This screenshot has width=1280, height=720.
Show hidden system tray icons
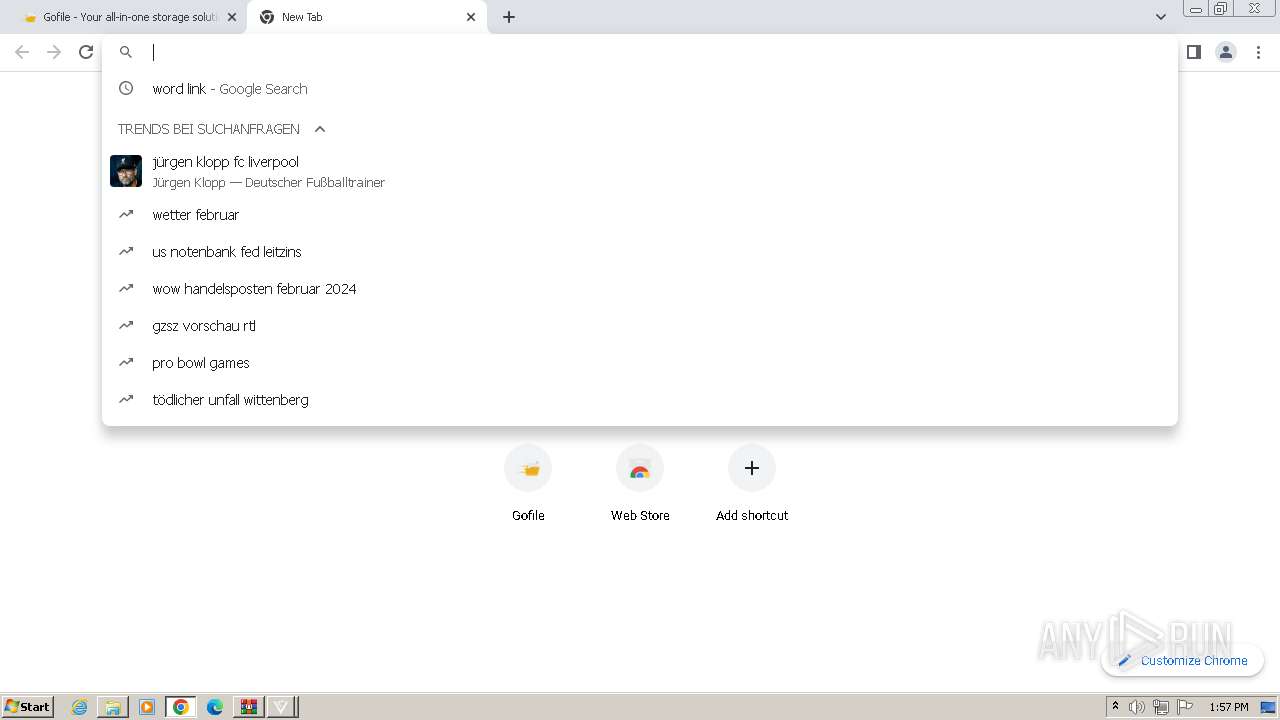coord(1116,707)
